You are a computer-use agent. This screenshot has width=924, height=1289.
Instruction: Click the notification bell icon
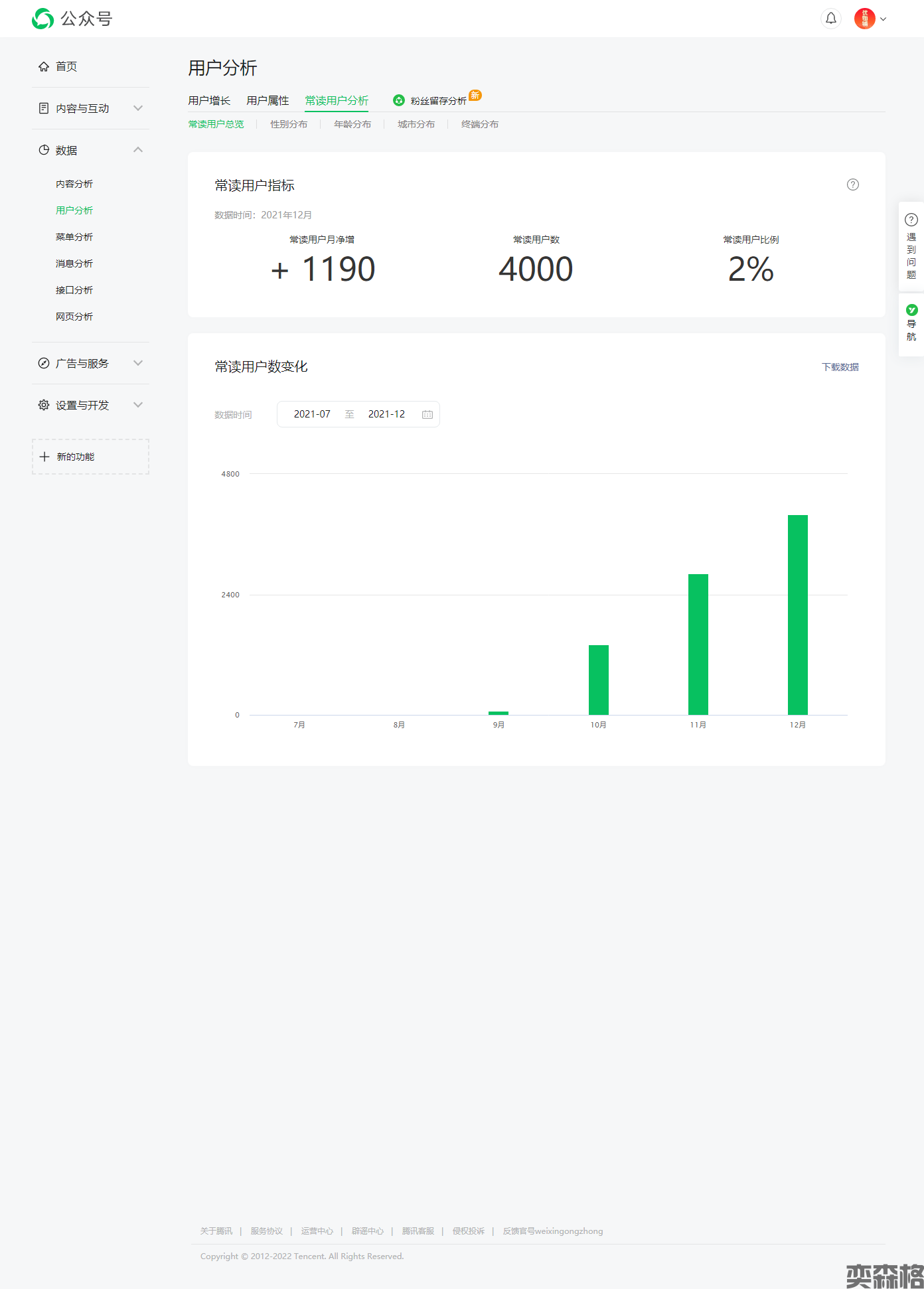click(830, 19)
